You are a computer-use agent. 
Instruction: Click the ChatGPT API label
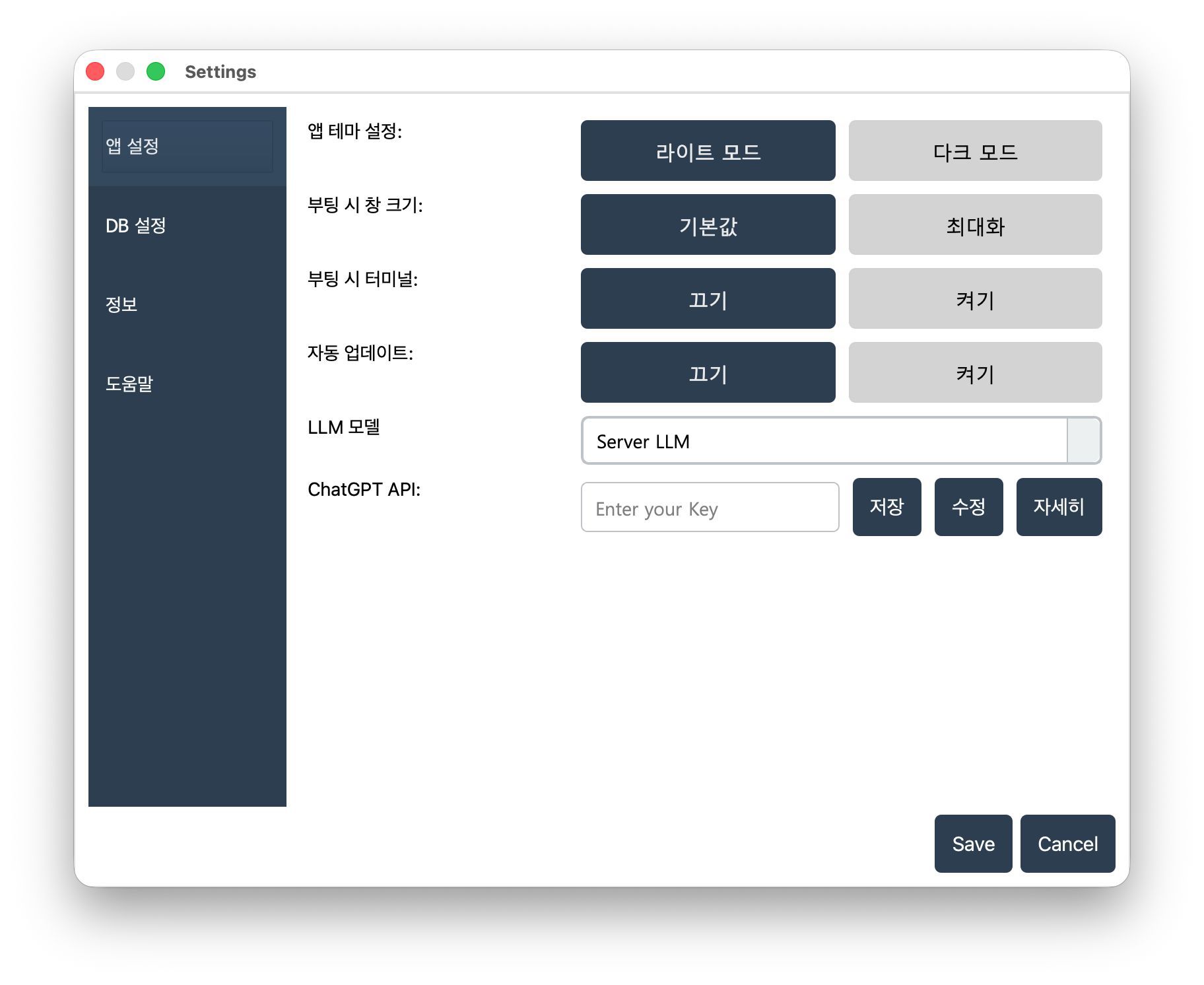[364, 489]
